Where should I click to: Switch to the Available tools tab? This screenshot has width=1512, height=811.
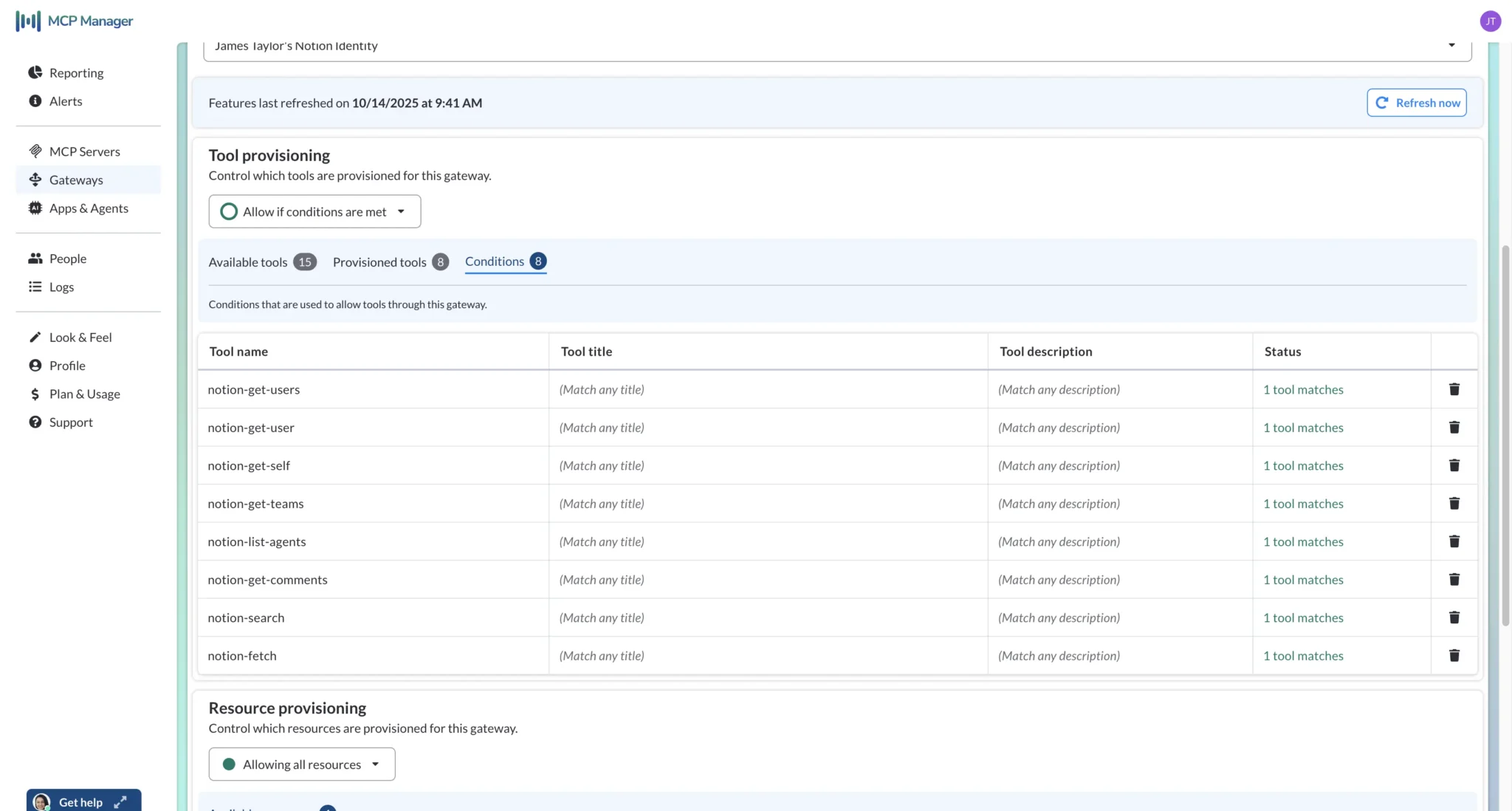(x=247, y=261)
